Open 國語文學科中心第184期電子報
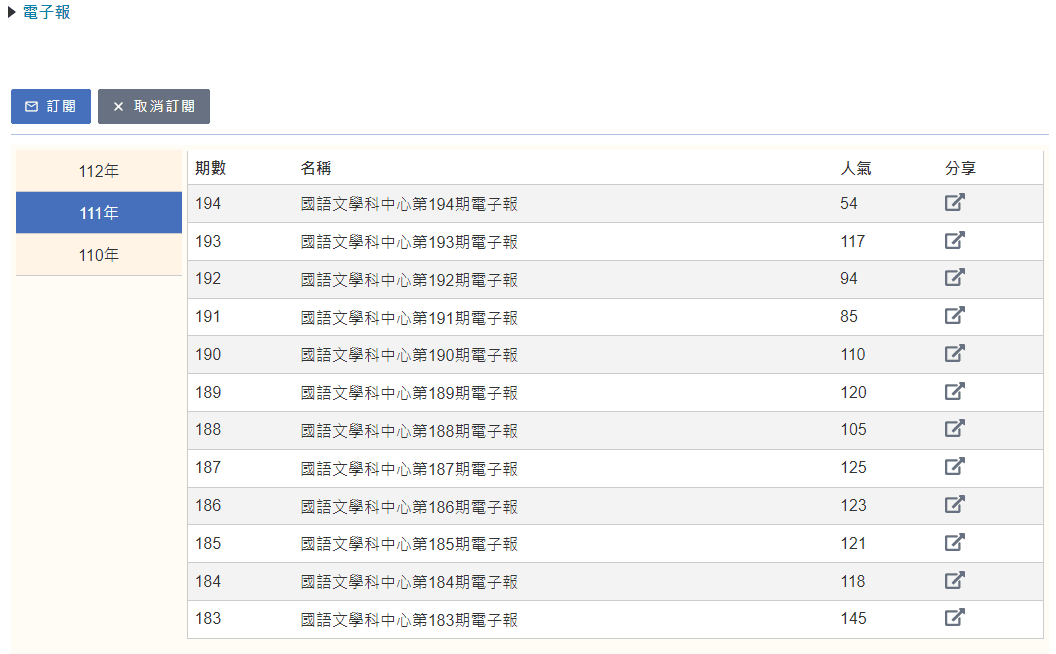This screenshot has height=654, width=1056. 409,581
